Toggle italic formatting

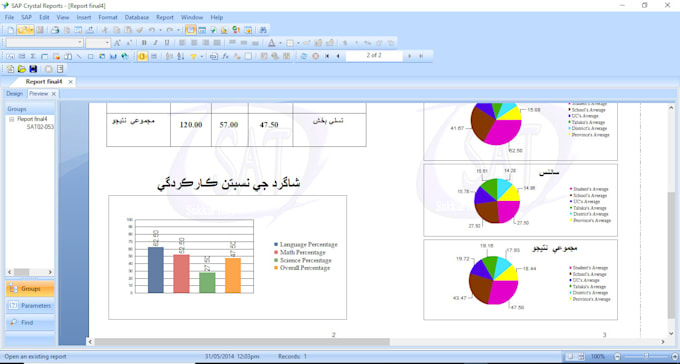pos(155,43)
